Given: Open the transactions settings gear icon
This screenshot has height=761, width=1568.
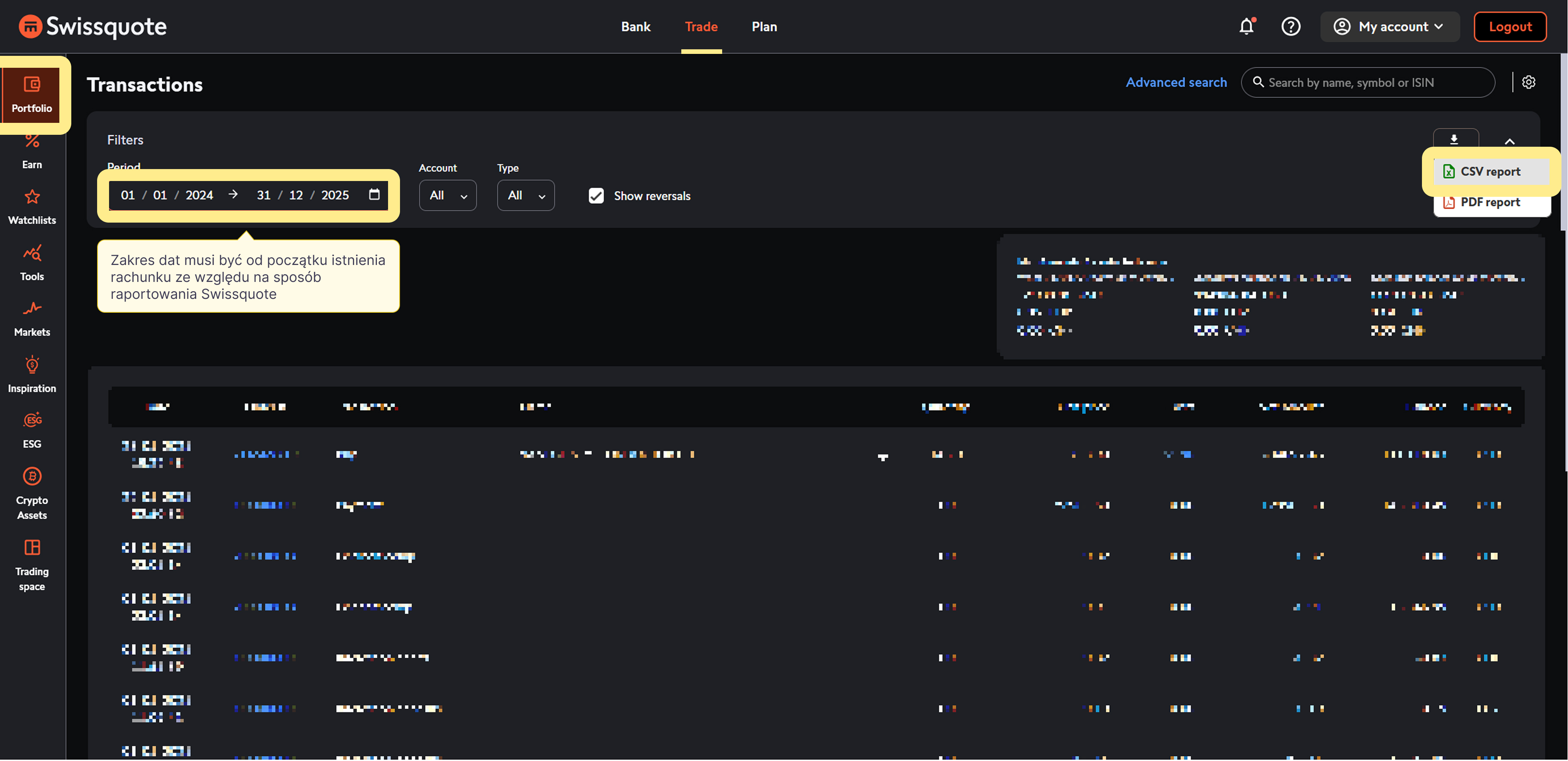Looking at the screenshot, I should [x=1528, y=82].
